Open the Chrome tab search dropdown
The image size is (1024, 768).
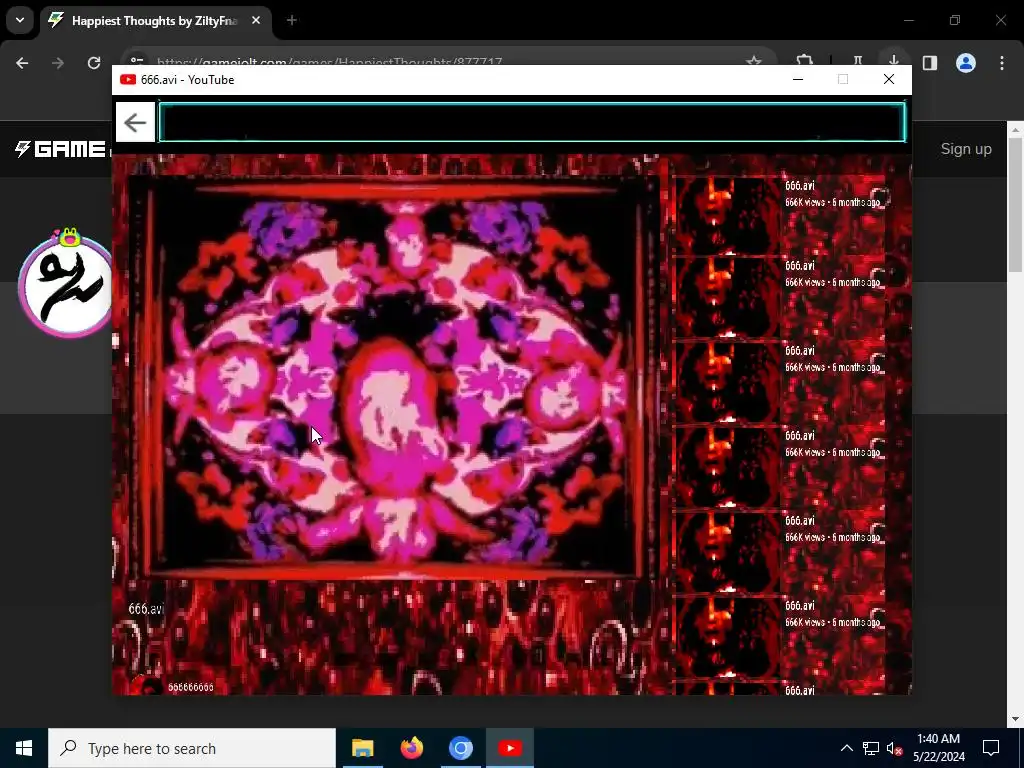pyautogui.click(x=20, y=20)
